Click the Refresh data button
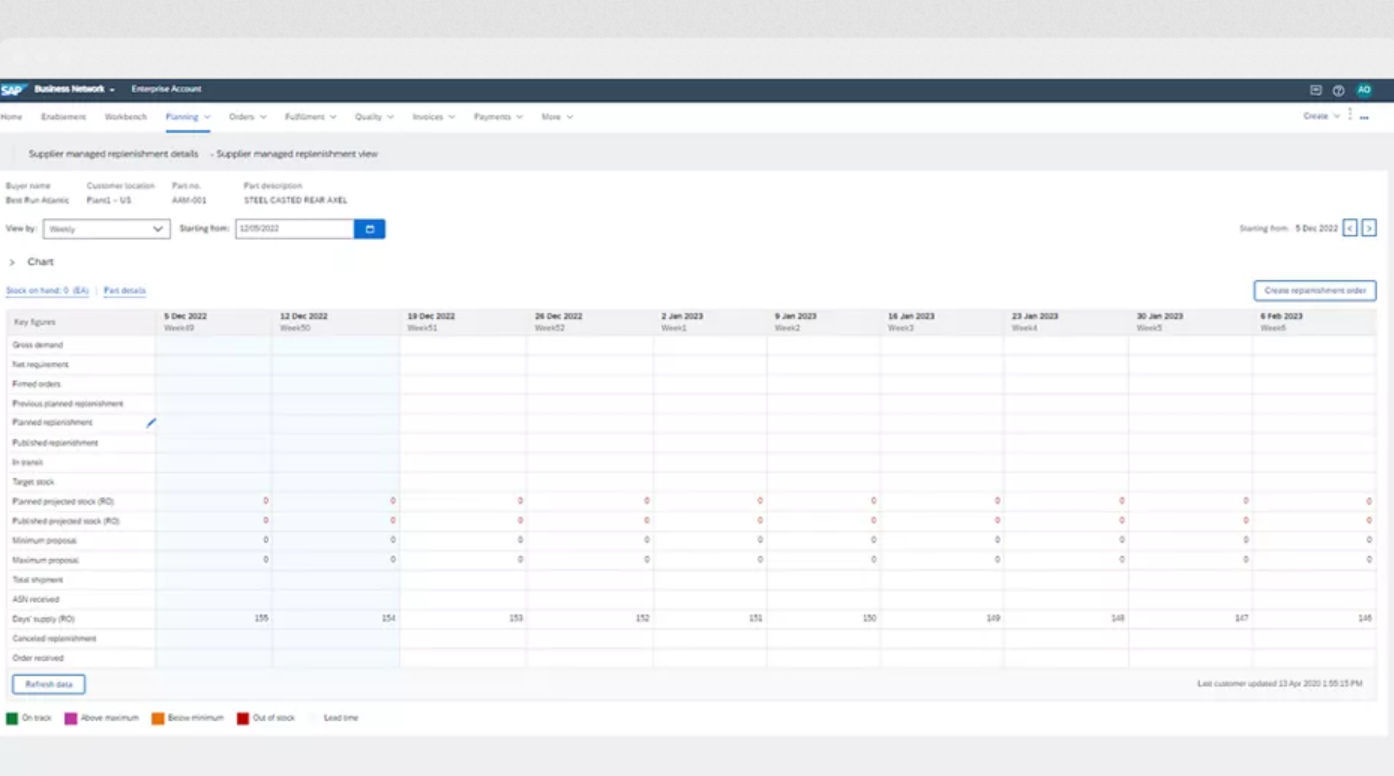The width and height of the screenshot is (1394, 776). 48,684
